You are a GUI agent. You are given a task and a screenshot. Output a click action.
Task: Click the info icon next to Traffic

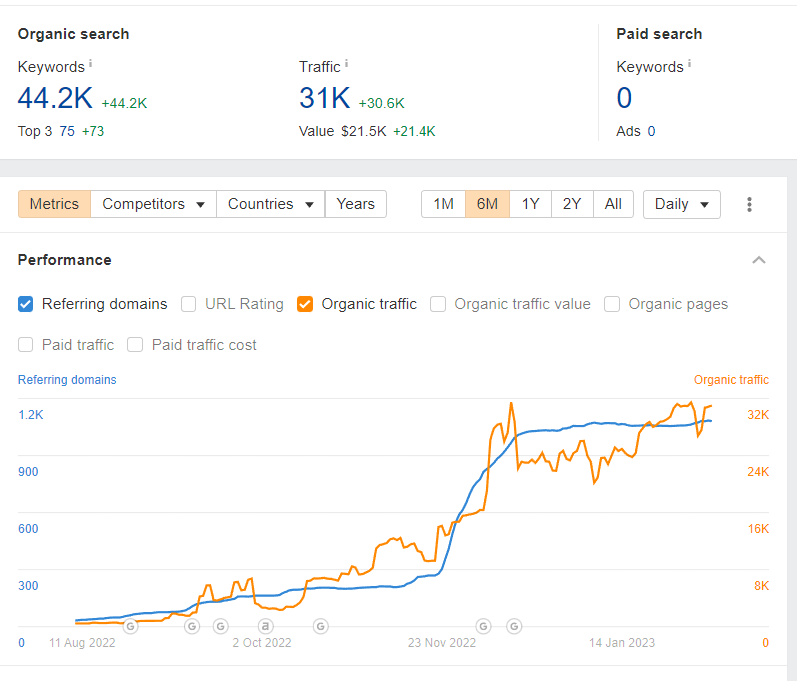click(x=346, y=63)
